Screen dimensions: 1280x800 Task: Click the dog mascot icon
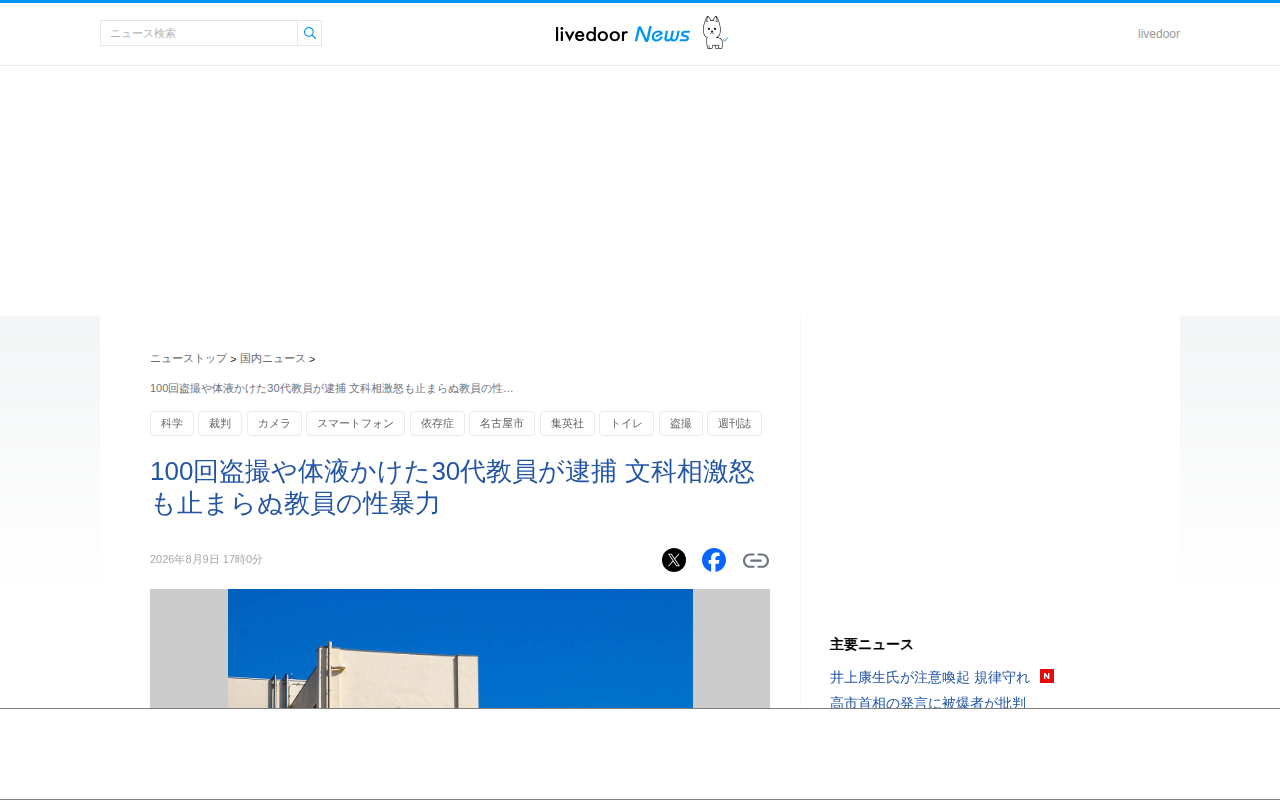[x=714, y=32]
